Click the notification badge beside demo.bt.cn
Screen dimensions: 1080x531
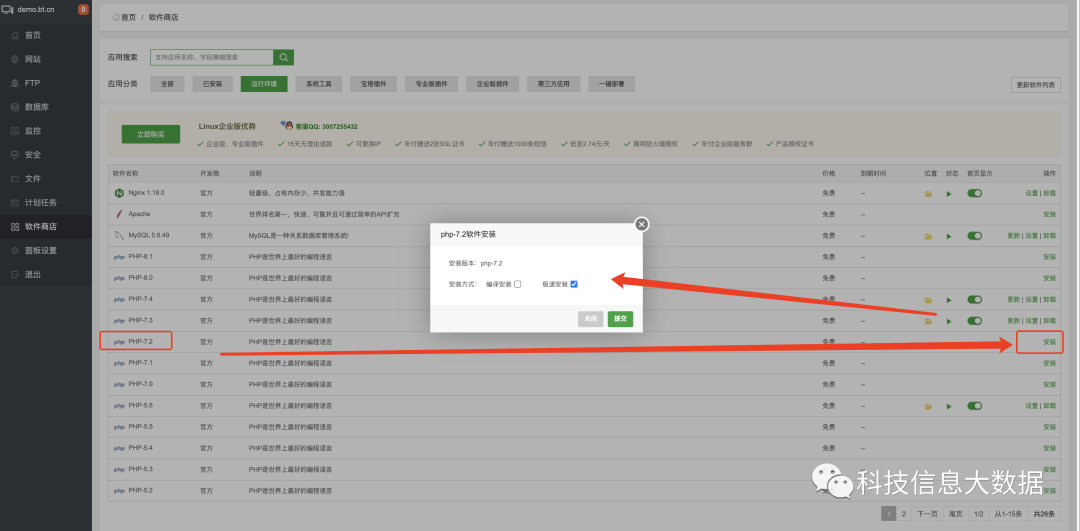point(83,9)
